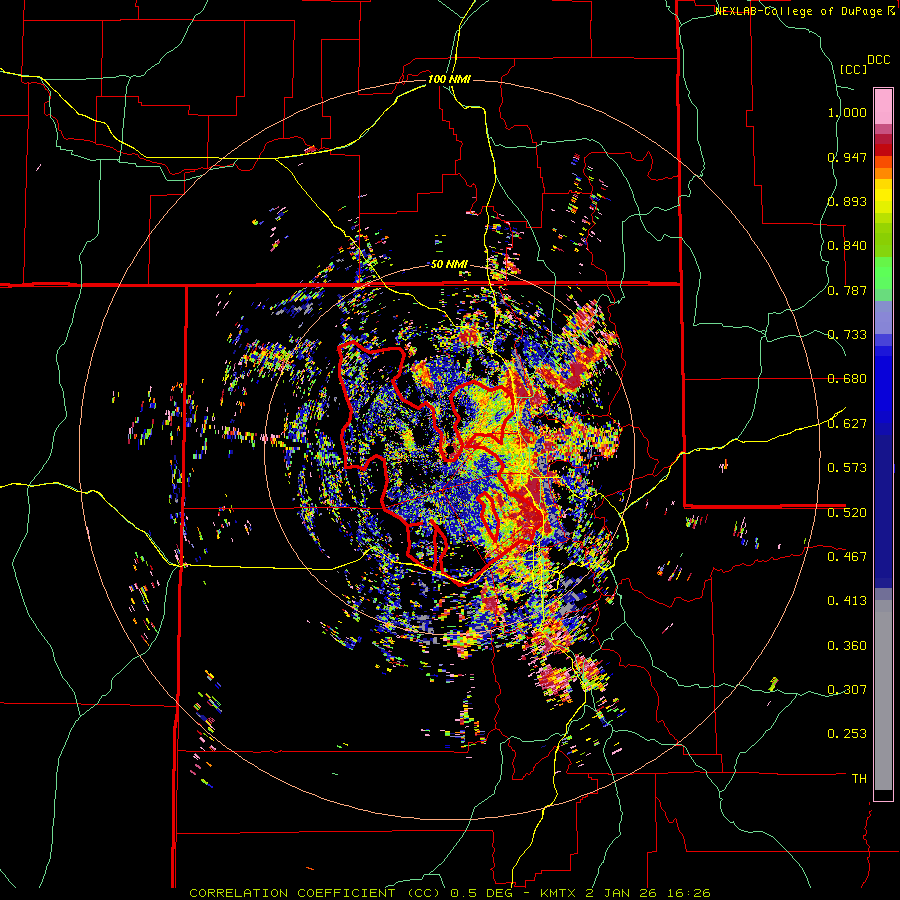
Task: Click the 100 NMI range ring label
Action: pyautogui.click(x=449, y=79)
